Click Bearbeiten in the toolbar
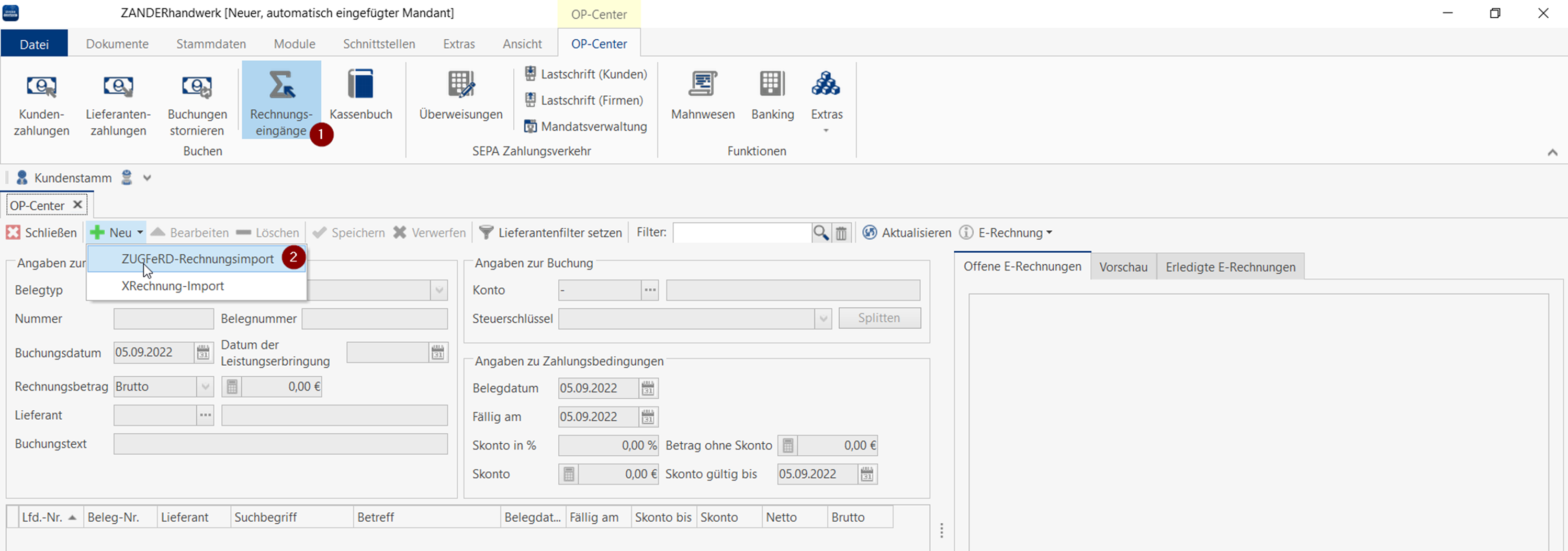Image resolution: width=1568 pixels, height=551 pixels. (x=189, y=232)
